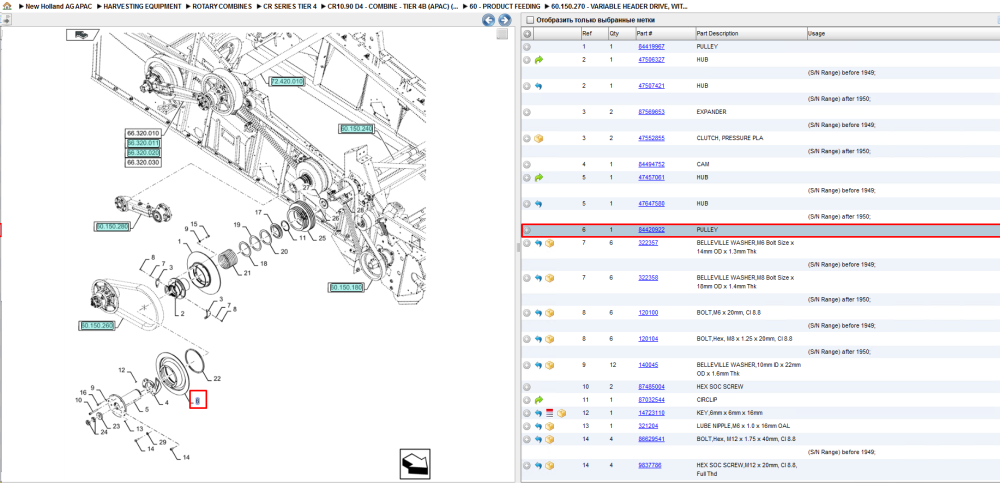This screenshot has width=1000, height=483.
Task: Open diagram reference 60.150.280
Action: click(113, 227)
